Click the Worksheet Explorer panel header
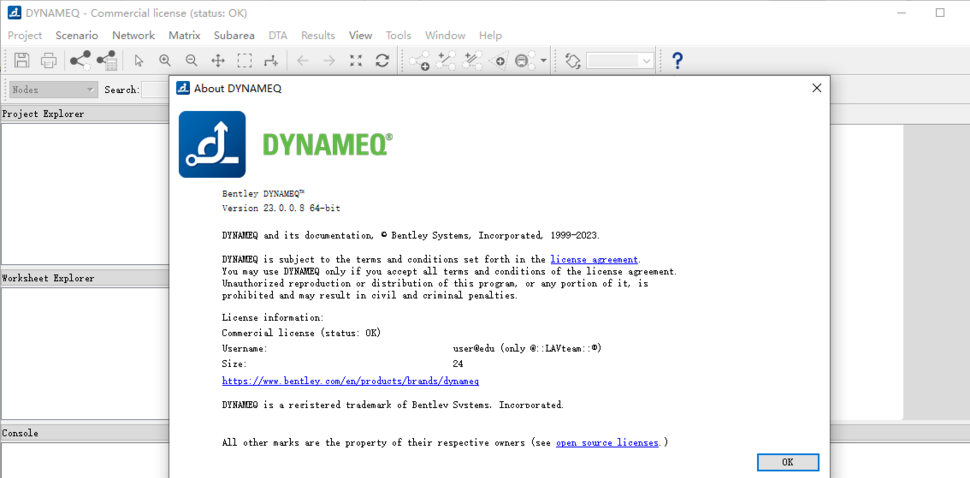The image size is (970, 478). (x=85, y=278)
